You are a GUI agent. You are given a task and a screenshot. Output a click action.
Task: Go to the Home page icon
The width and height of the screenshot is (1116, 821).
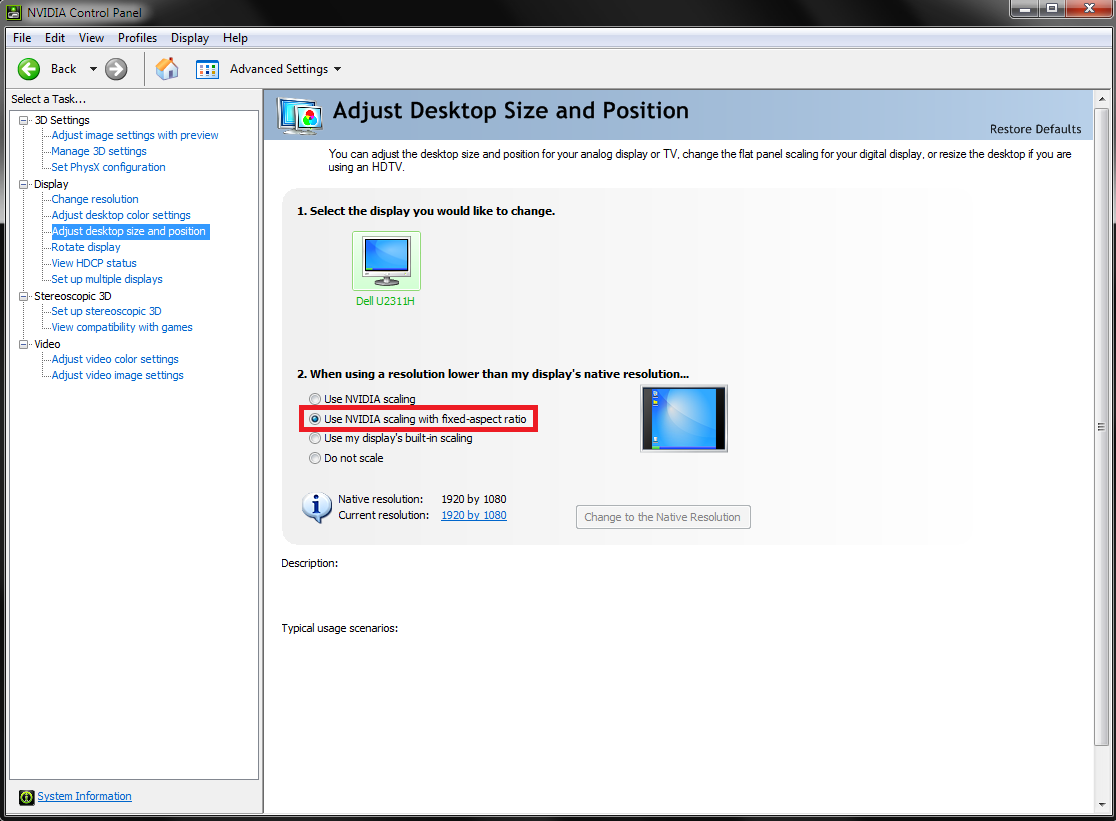(167, 69)
